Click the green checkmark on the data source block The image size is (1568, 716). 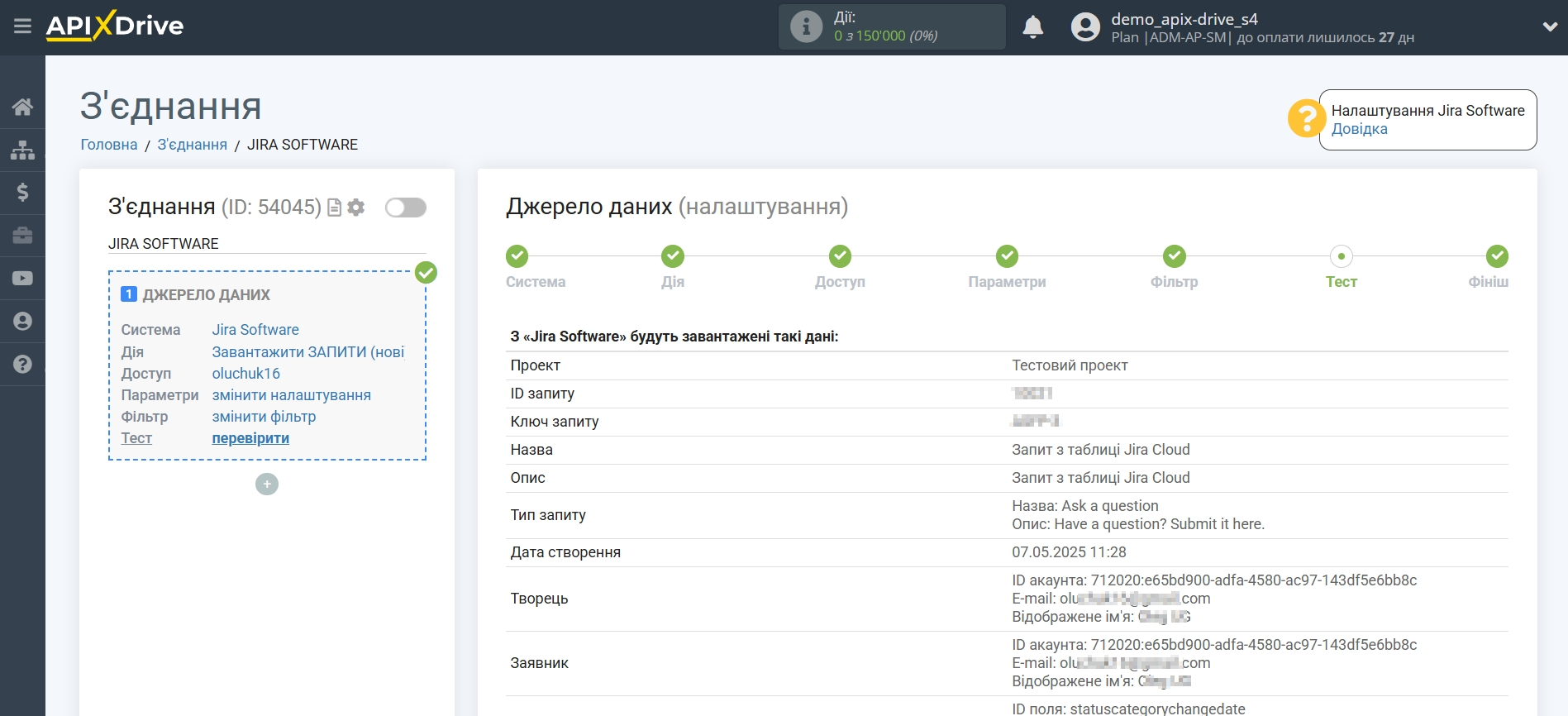pyautogui.click(x=426, y=272)
